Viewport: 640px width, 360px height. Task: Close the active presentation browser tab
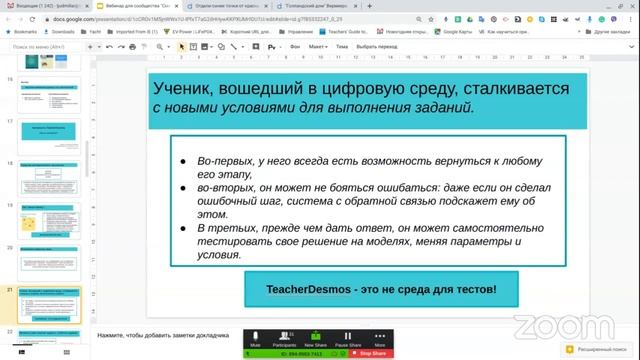tap(177, 6)
